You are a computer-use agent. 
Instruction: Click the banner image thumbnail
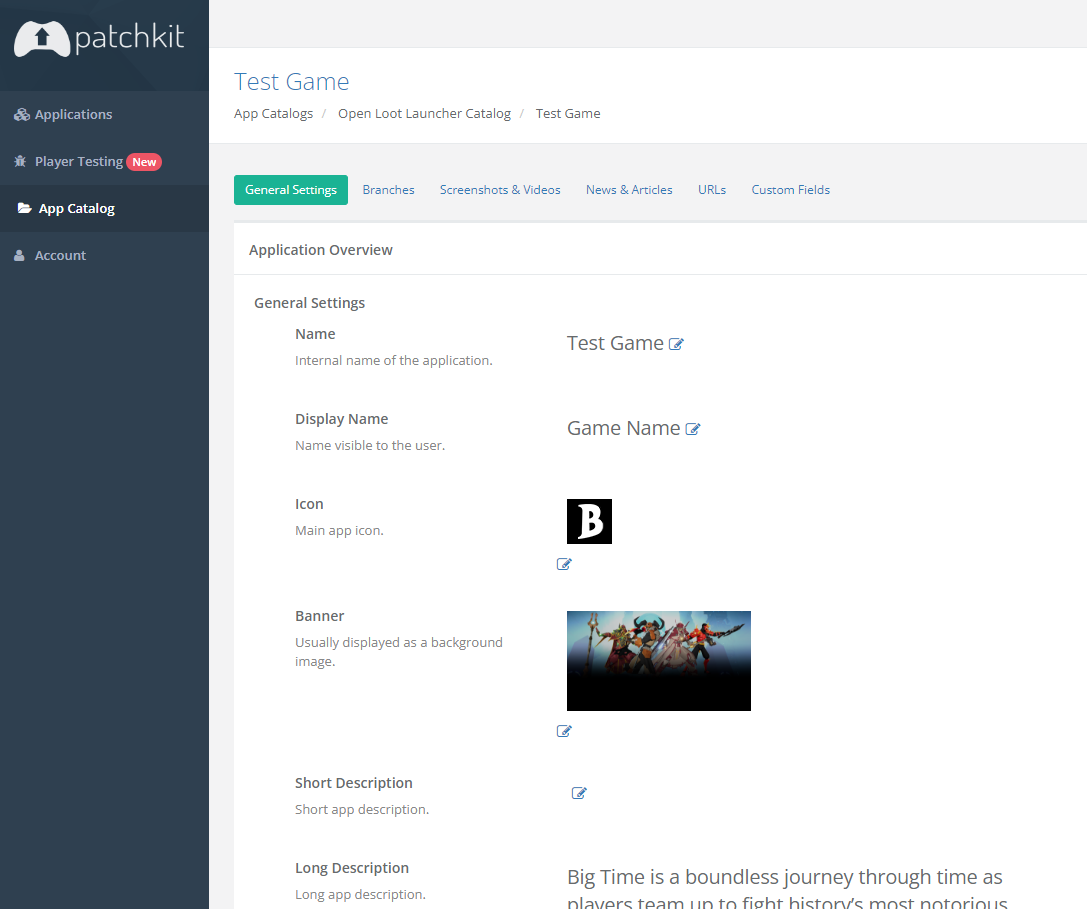tap(658, 661)
